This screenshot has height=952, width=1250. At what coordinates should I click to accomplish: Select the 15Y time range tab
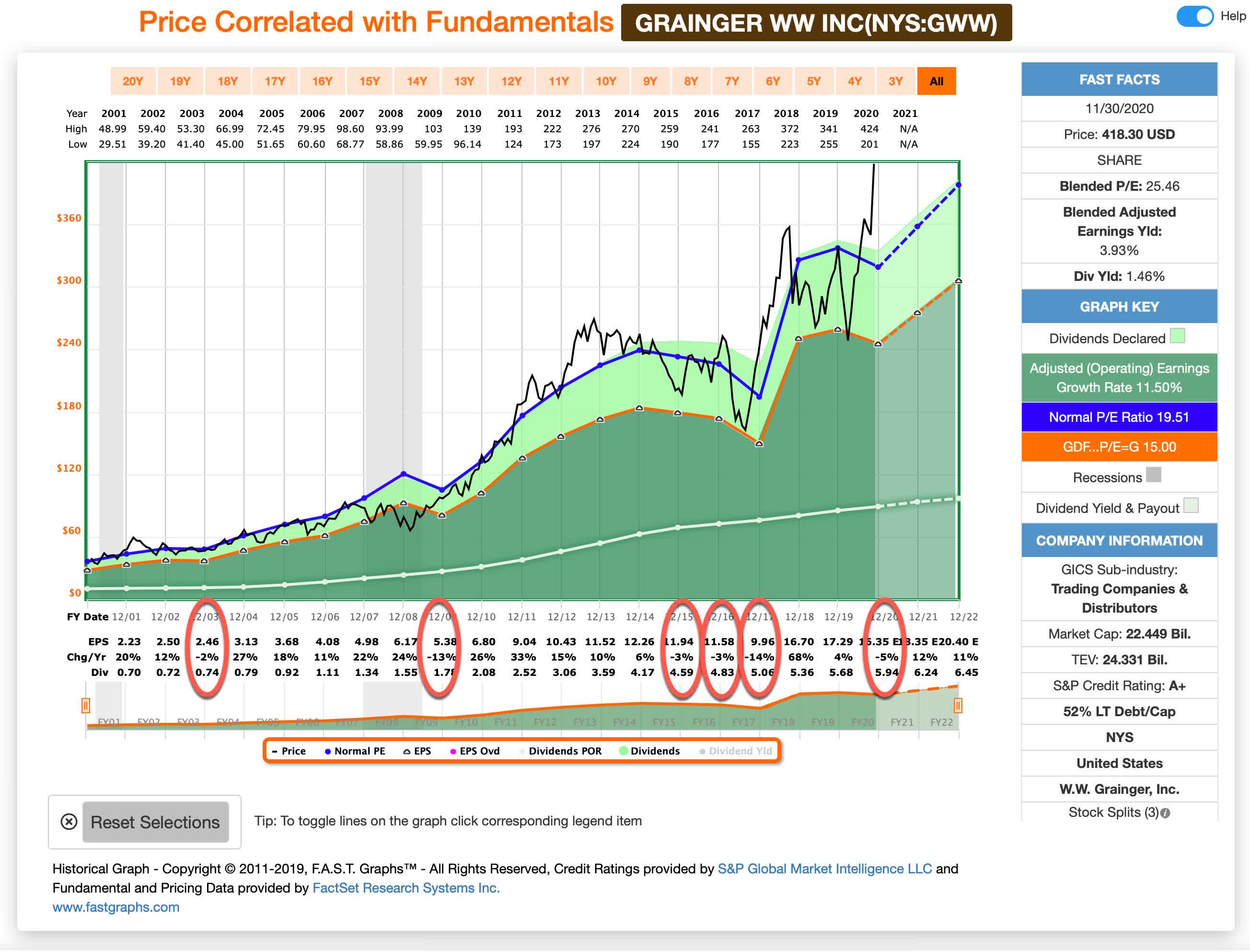pyautogui.click(x=370, y=81)
